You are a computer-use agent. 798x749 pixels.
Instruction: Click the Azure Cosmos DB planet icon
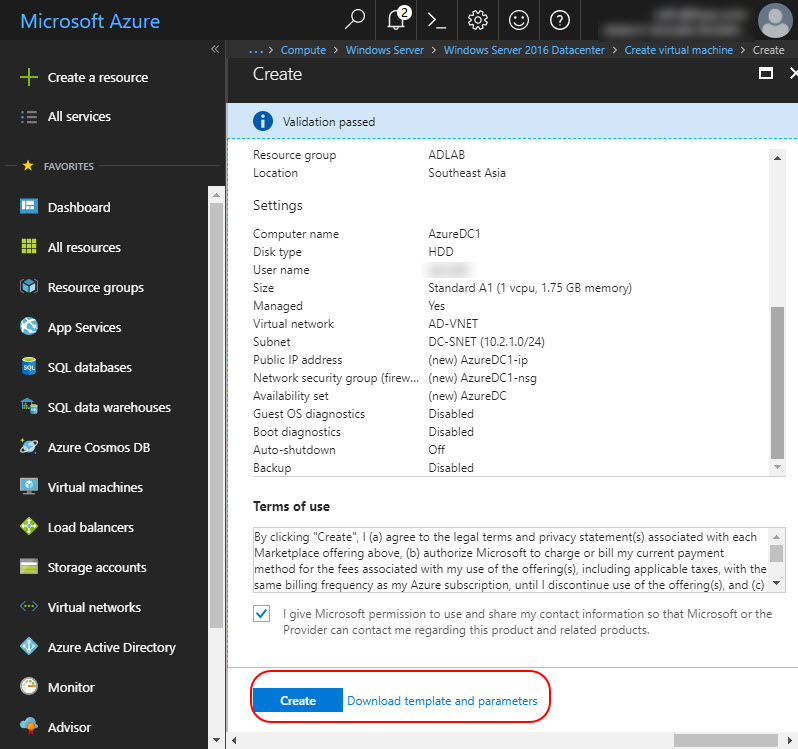click(x=29, y=446)
